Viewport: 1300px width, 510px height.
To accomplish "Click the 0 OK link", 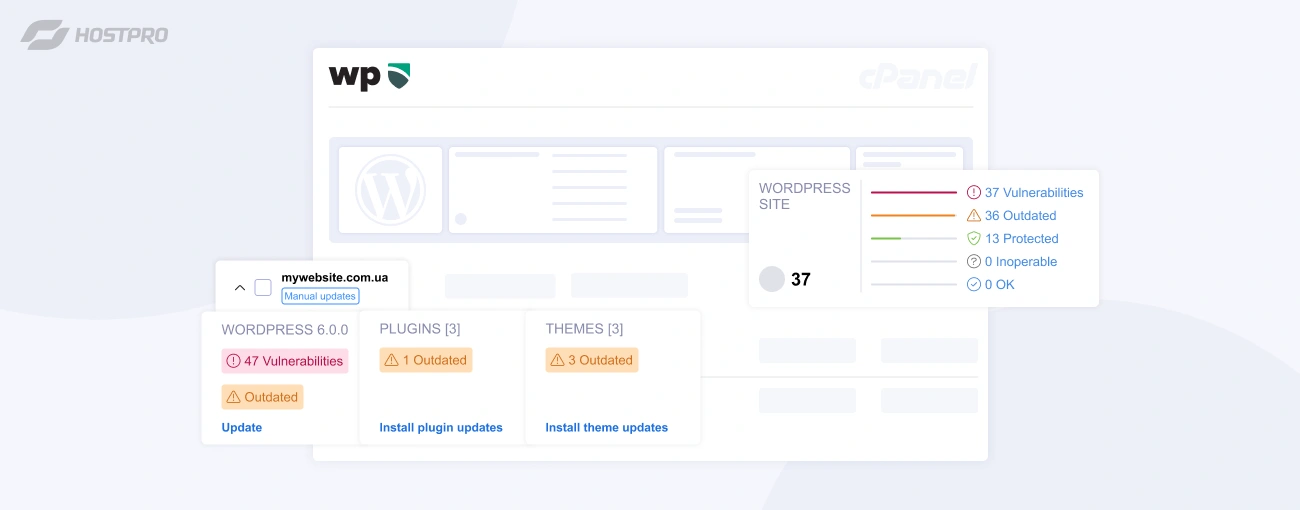I will (x=1000, y=284).
